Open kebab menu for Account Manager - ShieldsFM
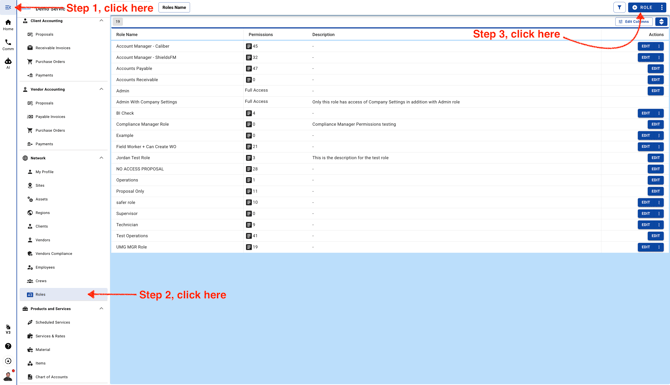 point(659,57)
